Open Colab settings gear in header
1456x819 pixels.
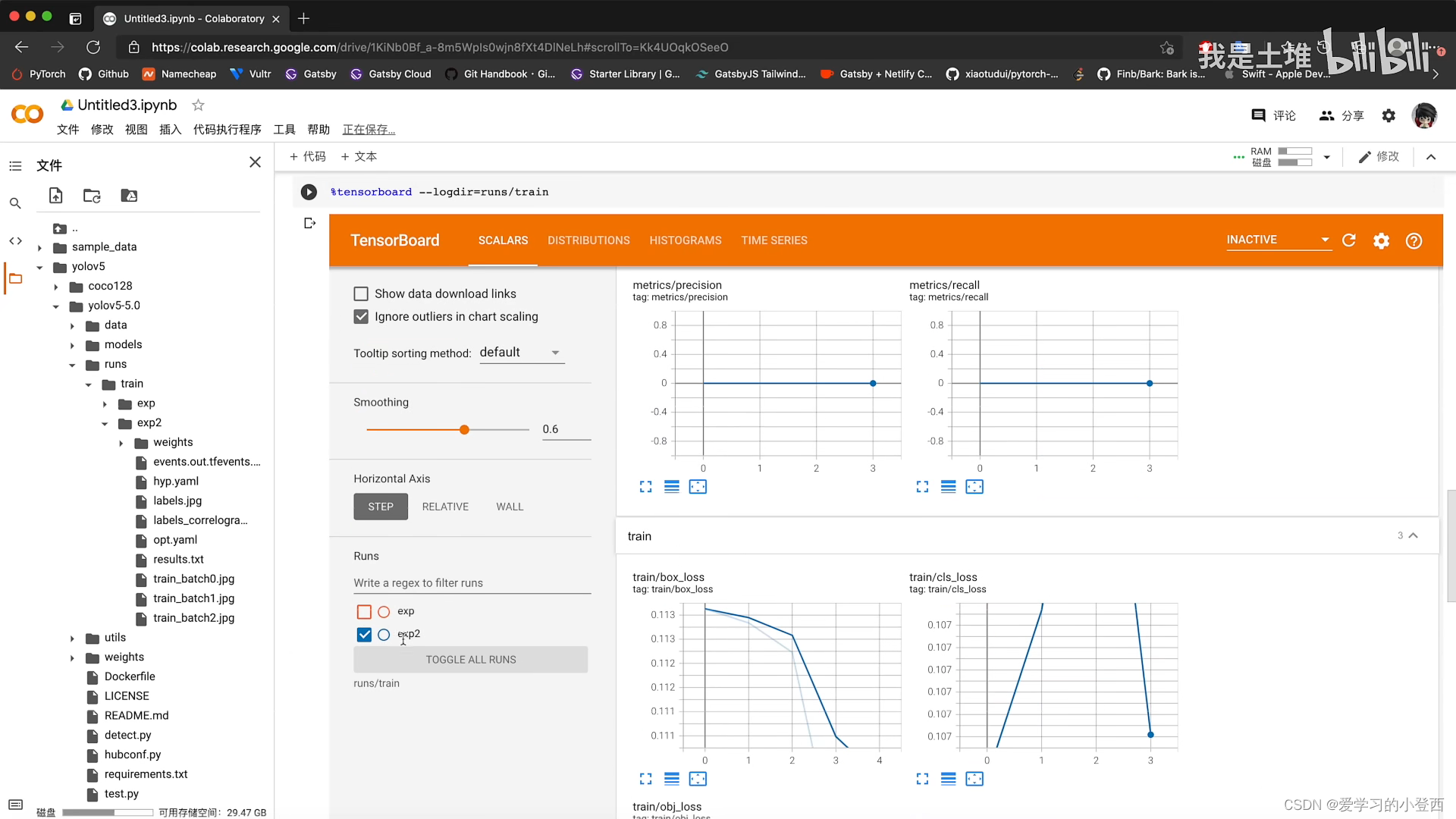(x=1389, y=115)
